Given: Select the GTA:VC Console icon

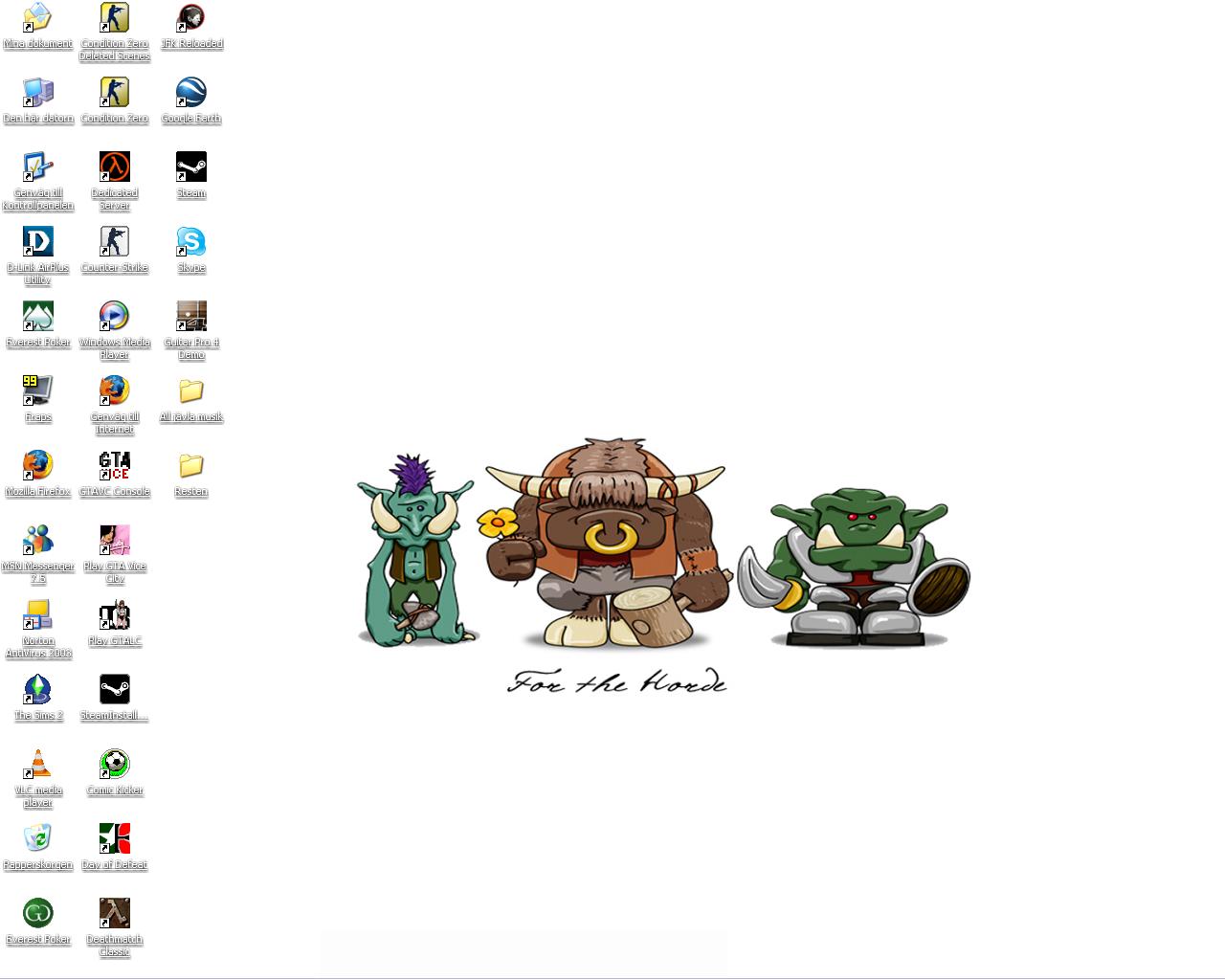Looking at the screenshot, I should [115, 465].
